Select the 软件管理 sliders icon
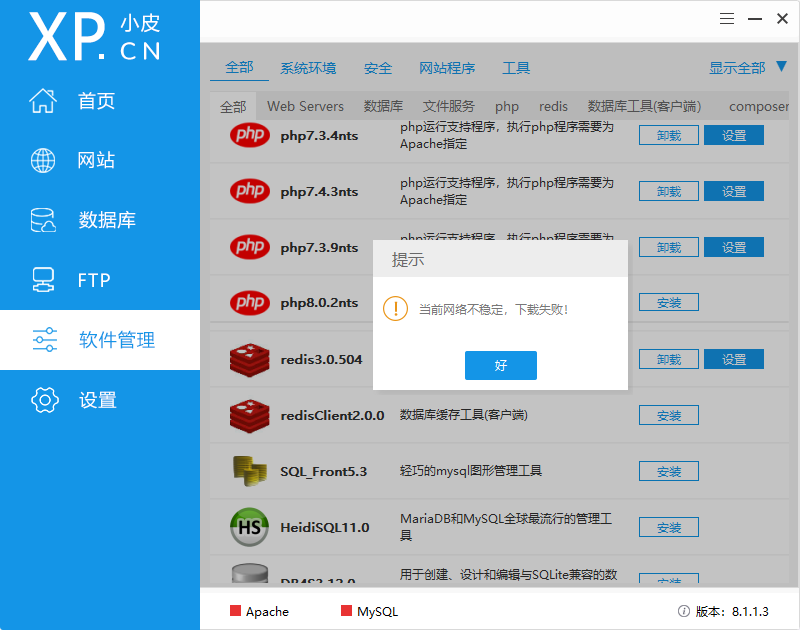 pyautogui.click(x=45, y=340)
